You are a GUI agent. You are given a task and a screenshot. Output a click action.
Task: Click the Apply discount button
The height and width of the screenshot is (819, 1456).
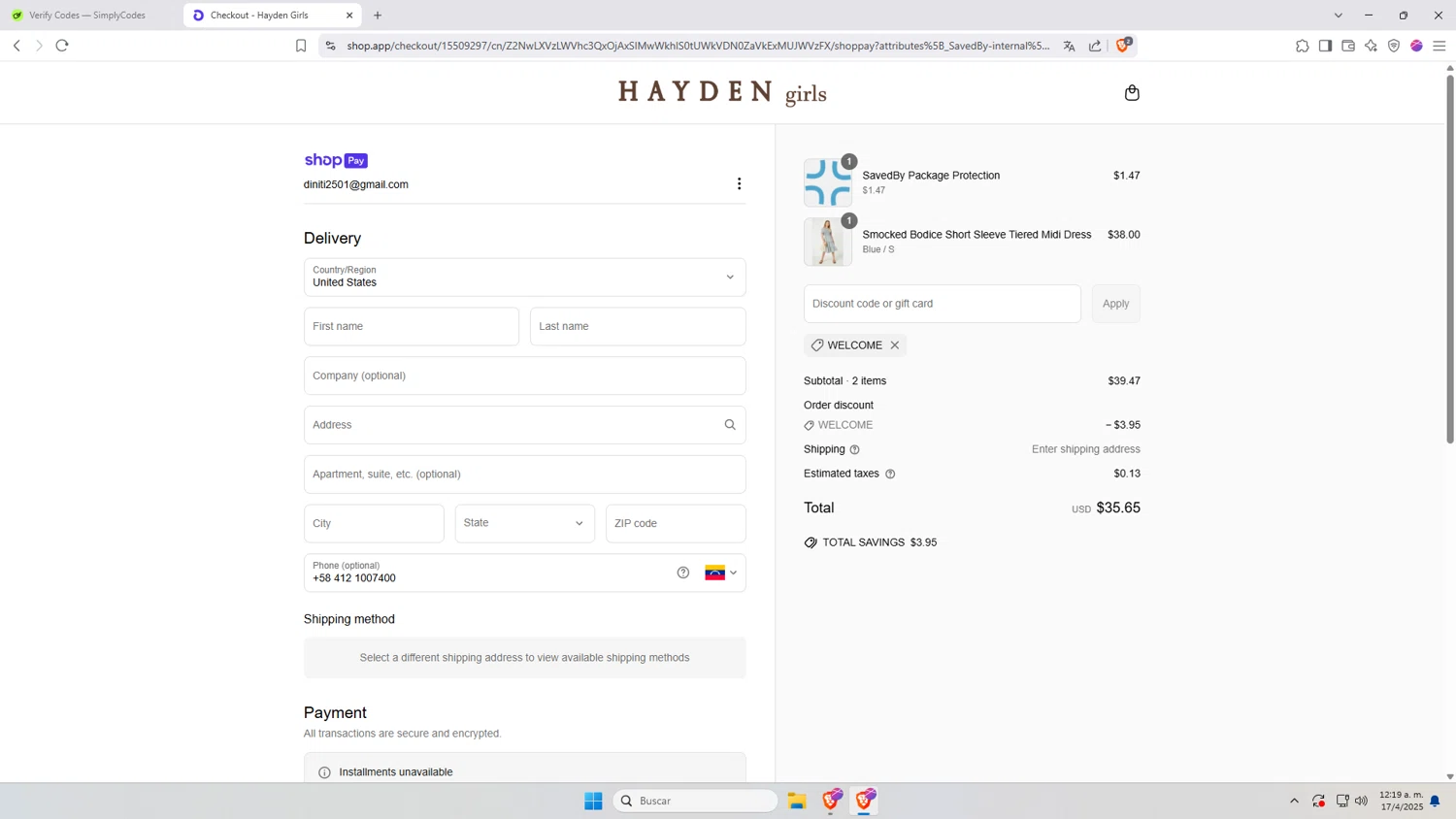[x=1115, y=304]
